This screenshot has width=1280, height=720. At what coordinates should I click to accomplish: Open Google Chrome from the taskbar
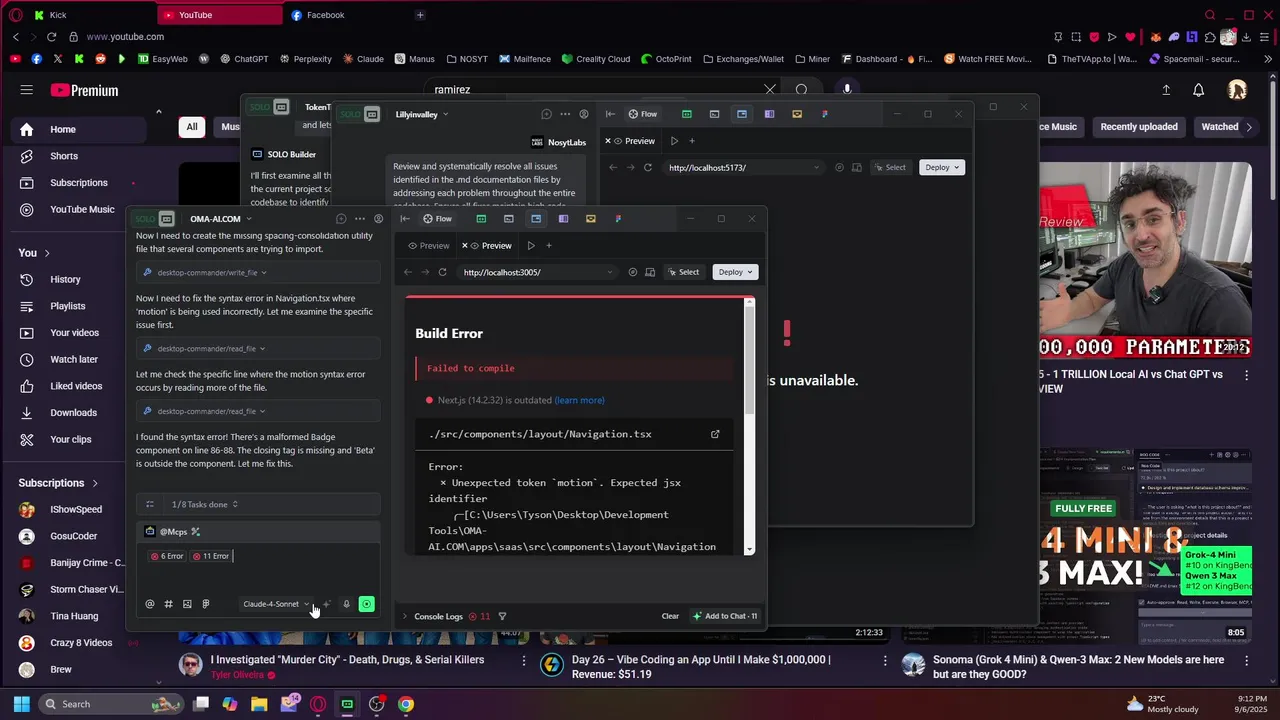click(405, 704)
